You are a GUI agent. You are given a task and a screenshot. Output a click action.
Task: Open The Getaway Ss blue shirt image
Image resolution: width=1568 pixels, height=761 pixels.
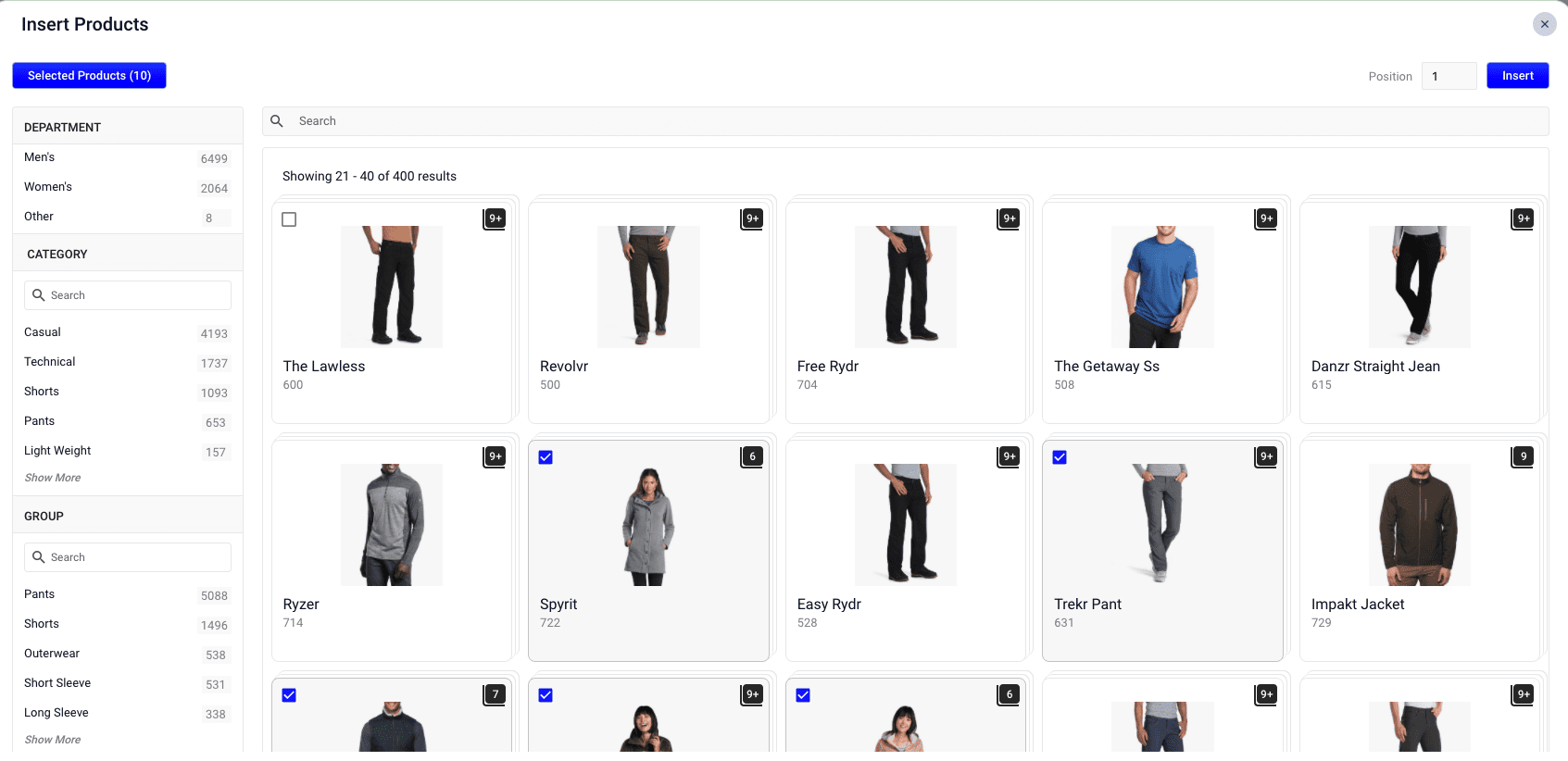tap(1162, 287)
